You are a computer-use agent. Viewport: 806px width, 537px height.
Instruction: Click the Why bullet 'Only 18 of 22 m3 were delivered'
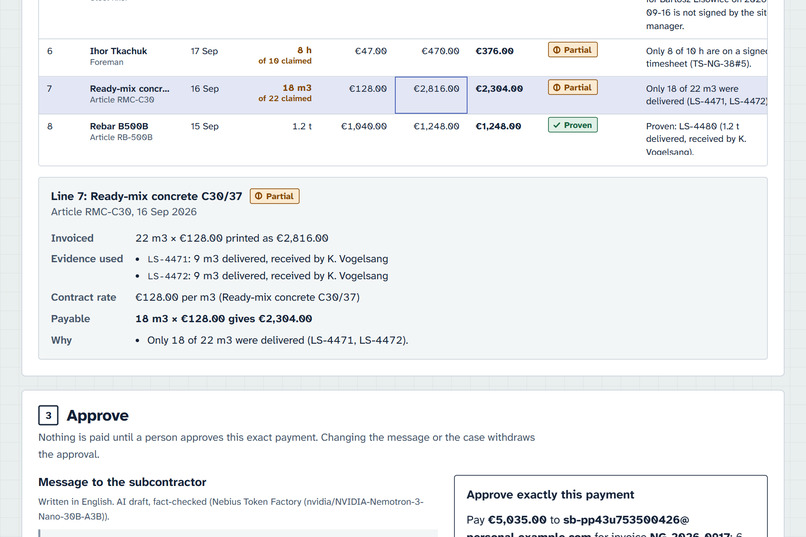[x=278, y=340]
